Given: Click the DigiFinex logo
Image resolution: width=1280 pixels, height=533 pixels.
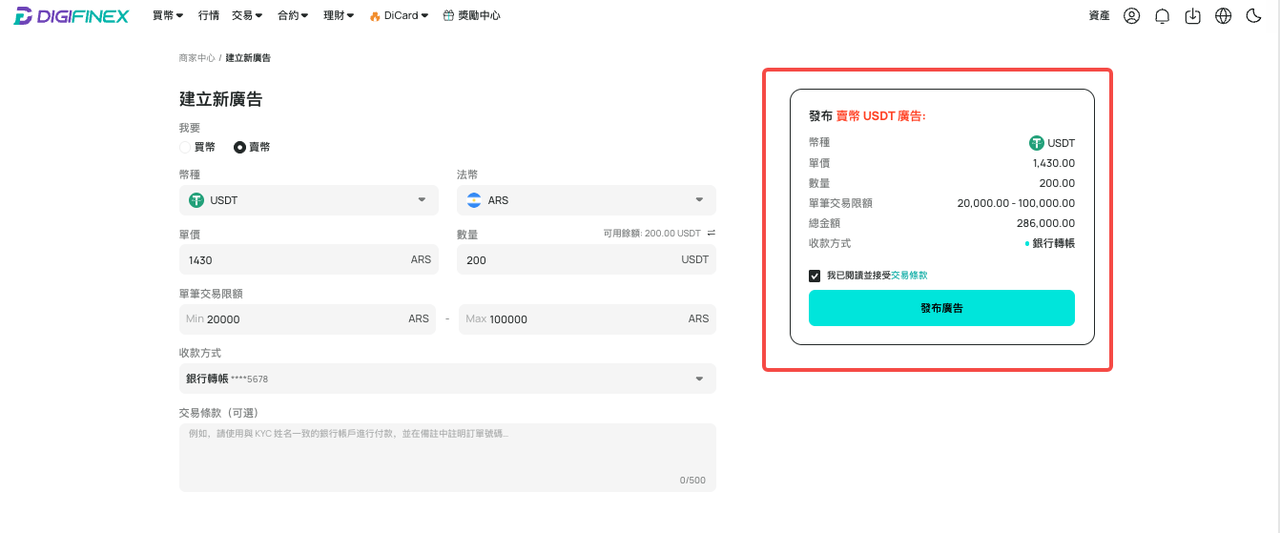Looking at the screenshot, I should [71, 16].
